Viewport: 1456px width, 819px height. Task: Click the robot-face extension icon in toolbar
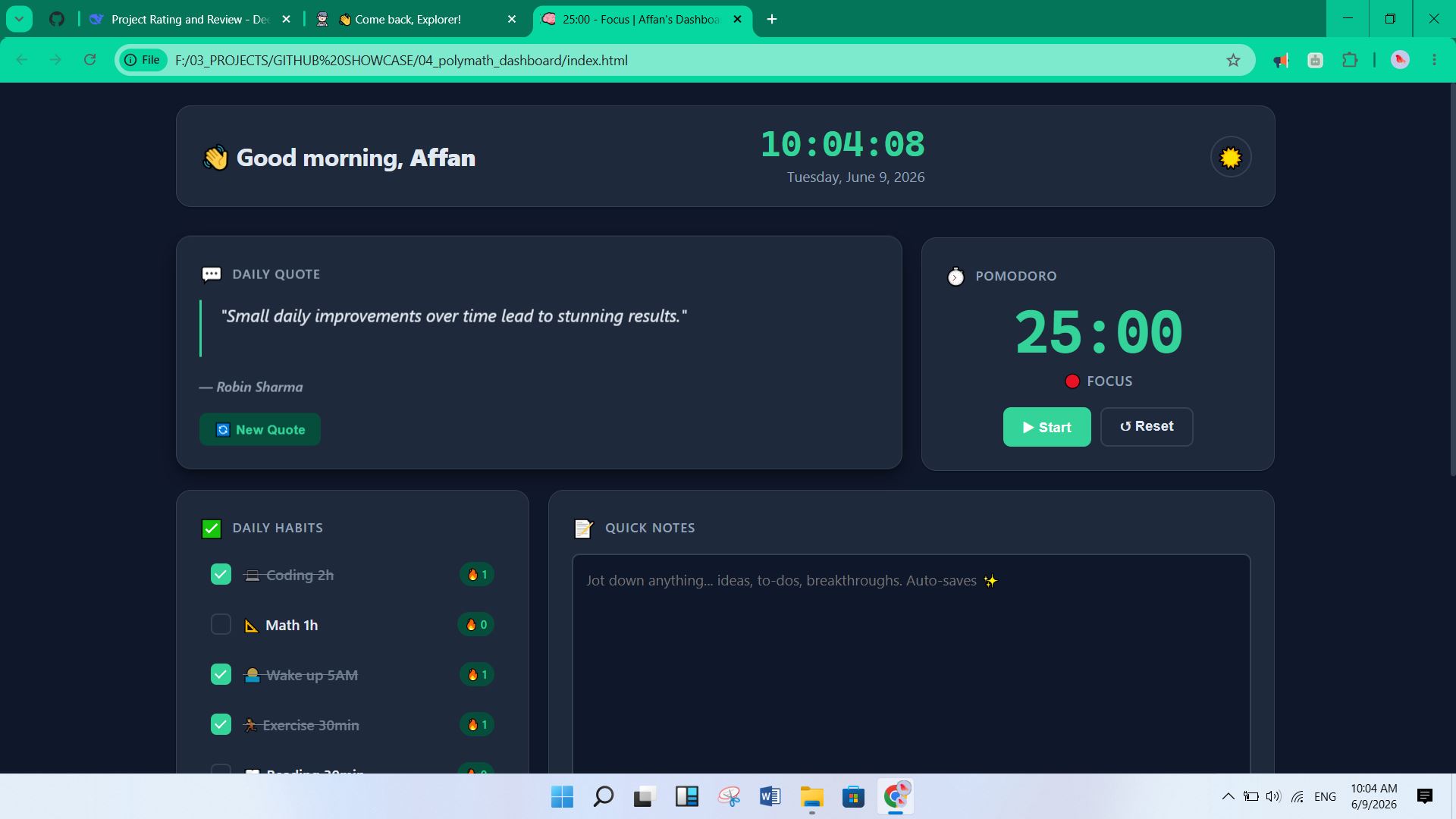click(1316, 60)
